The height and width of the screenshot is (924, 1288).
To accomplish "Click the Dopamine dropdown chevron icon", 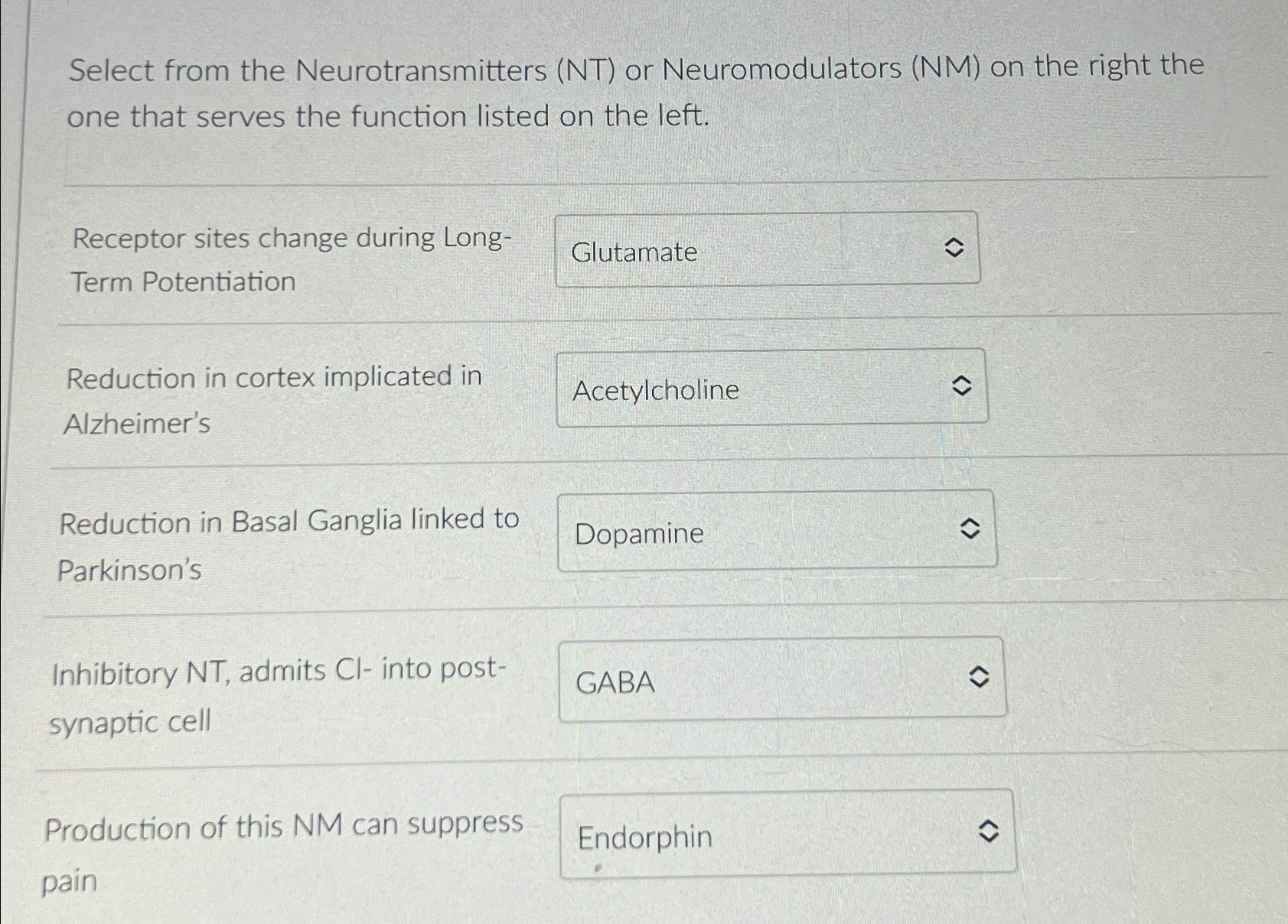I will [969, 530].
